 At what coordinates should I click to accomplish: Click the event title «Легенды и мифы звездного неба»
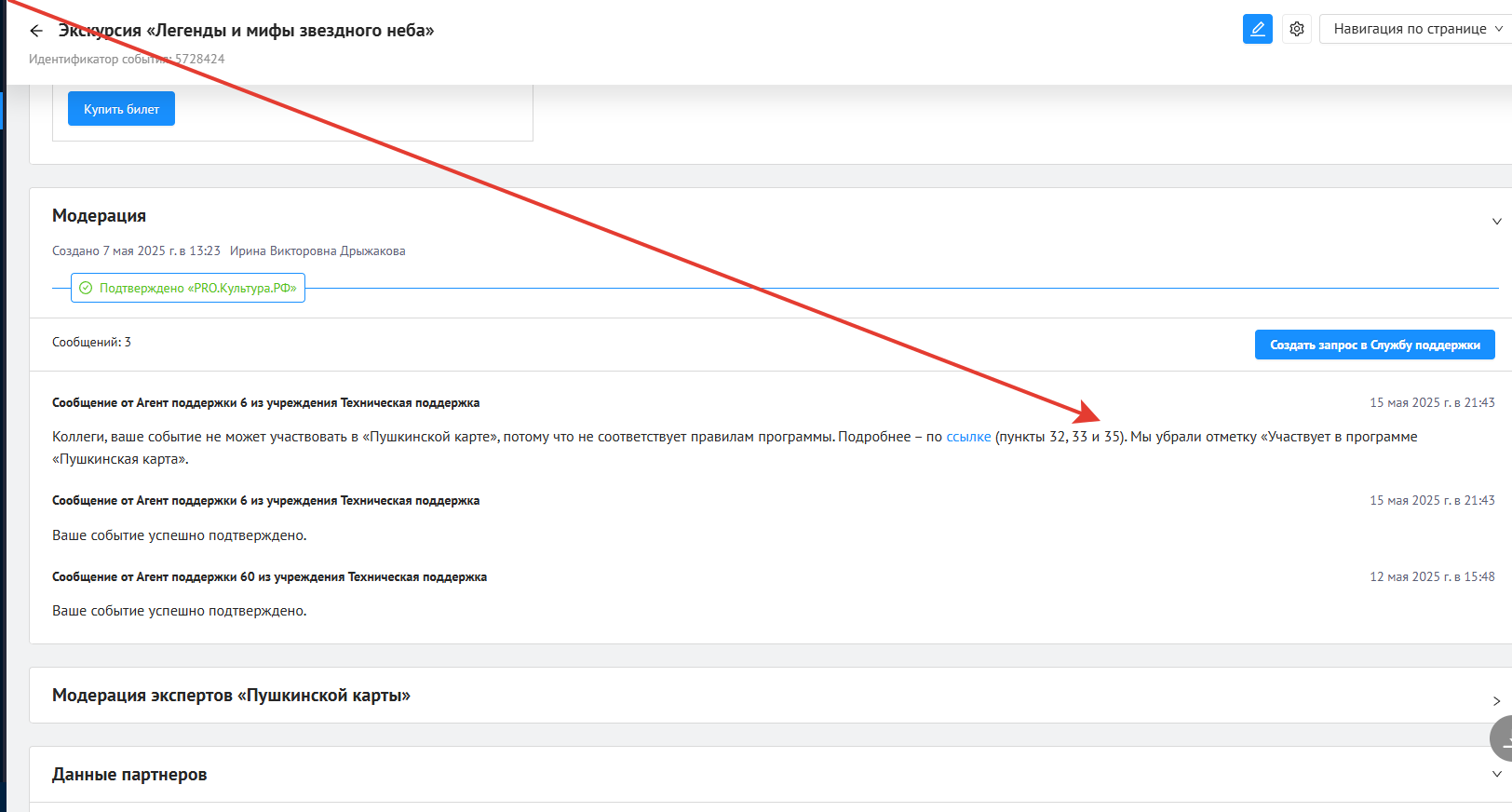click(x=247, y=31)
